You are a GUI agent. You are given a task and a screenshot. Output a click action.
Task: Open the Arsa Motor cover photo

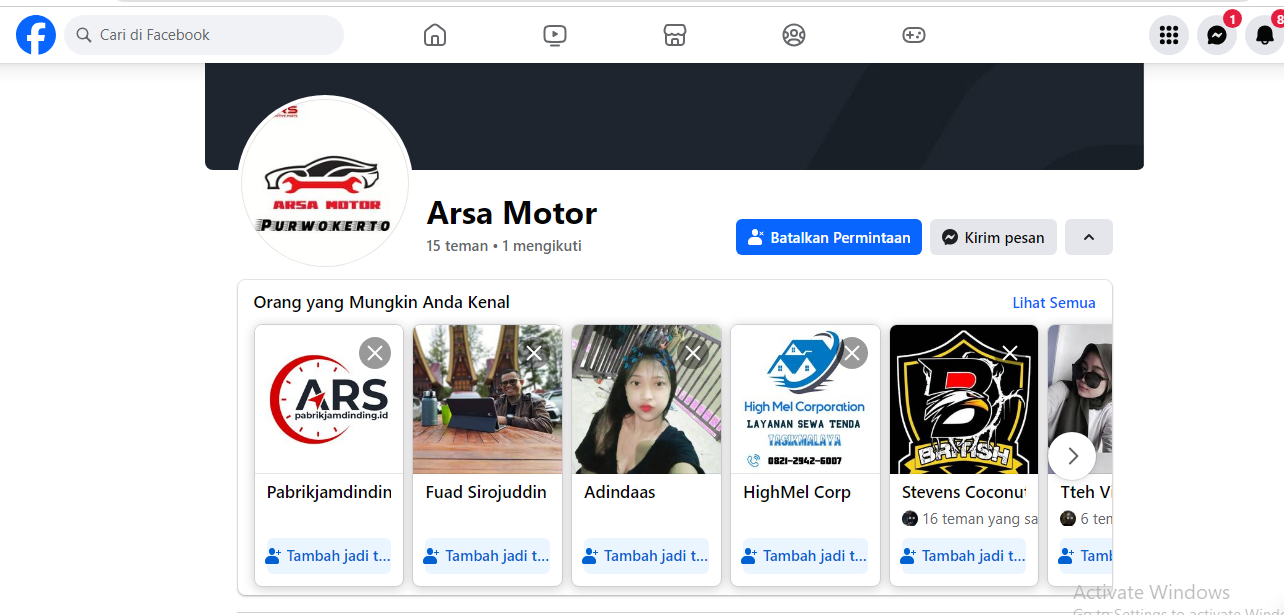coord(674,116)
